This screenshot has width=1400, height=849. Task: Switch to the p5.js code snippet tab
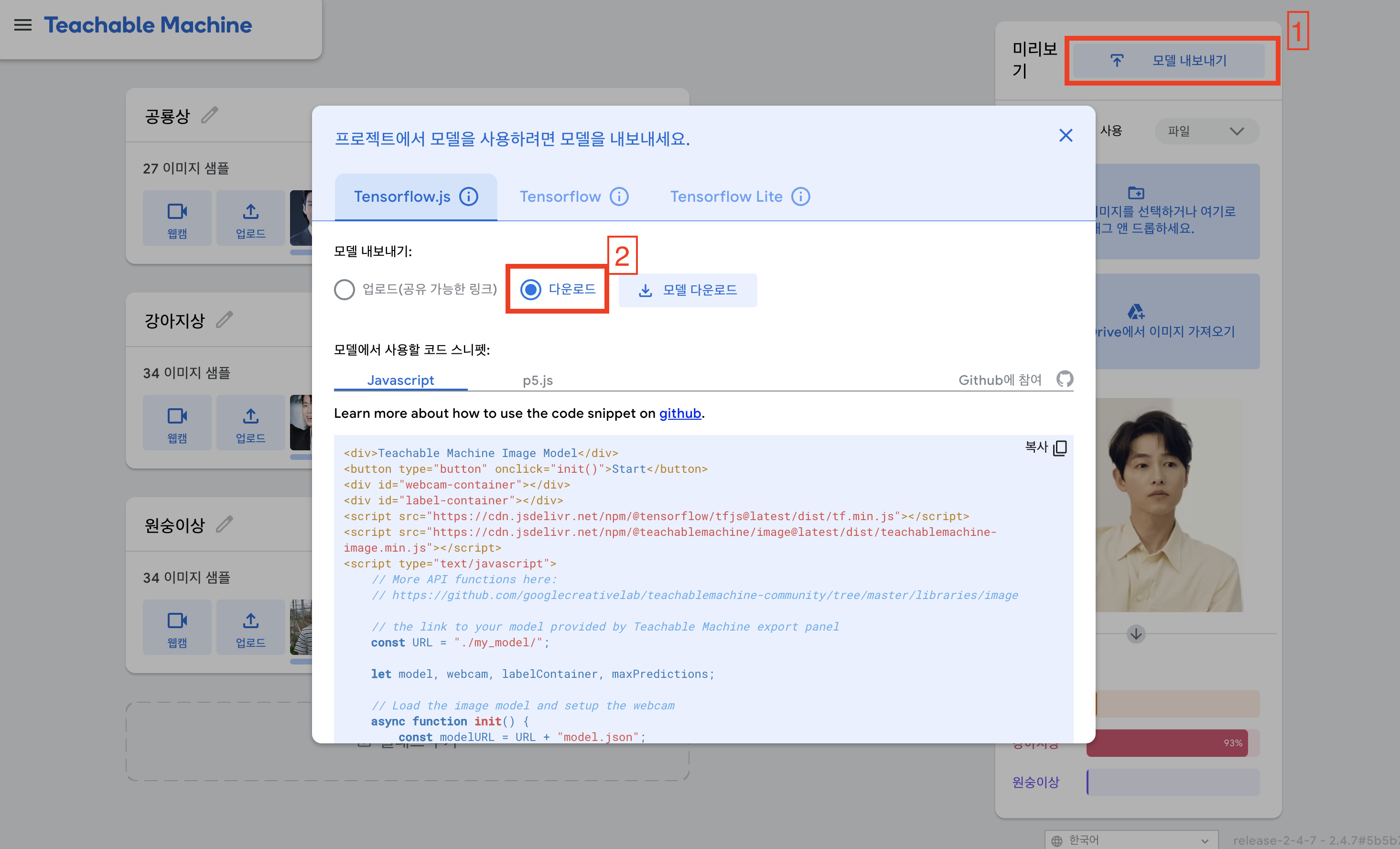click(x=538, y=380)
